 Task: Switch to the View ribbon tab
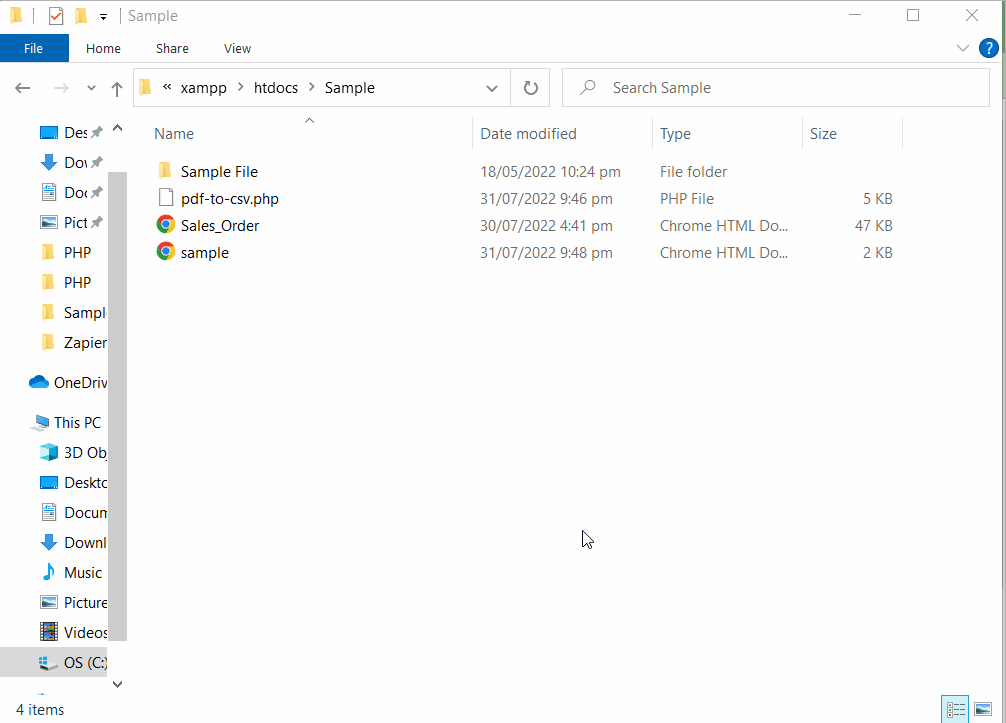(x=237, y=48)
